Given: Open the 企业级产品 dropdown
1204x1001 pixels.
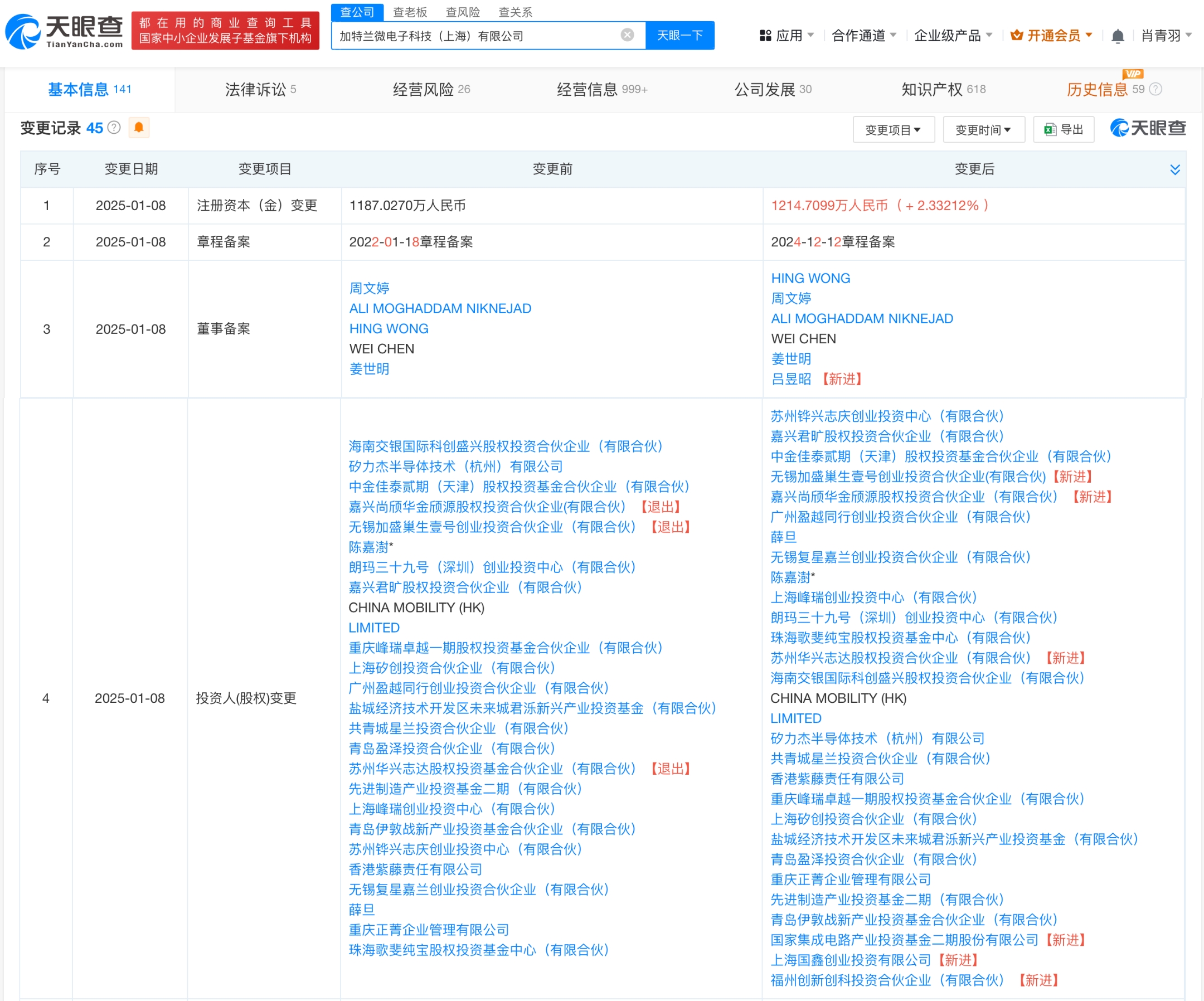Looking at the screenshot, I should pos(953,36).
